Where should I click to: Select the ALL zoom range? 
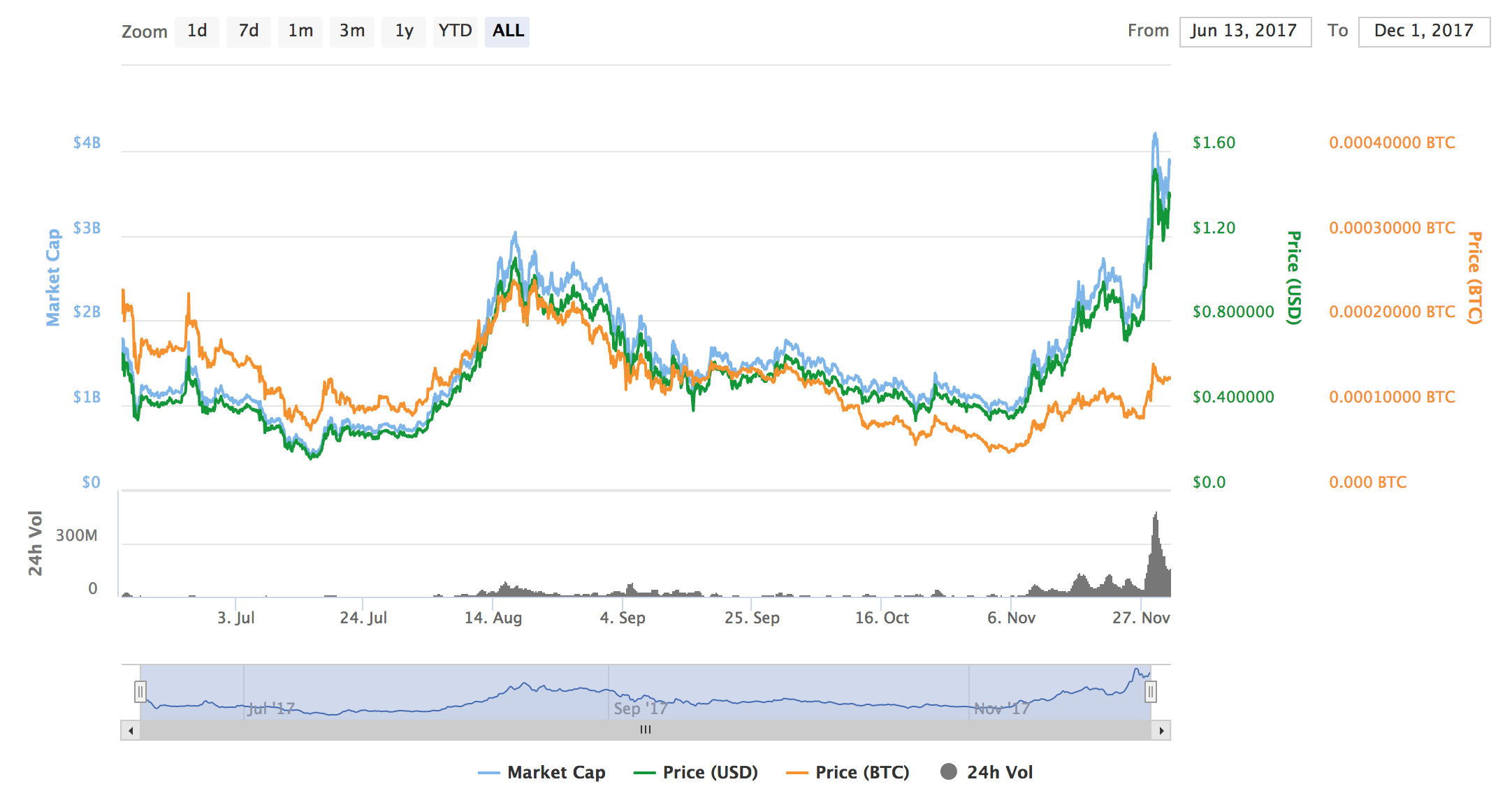(x=507, y=31)
